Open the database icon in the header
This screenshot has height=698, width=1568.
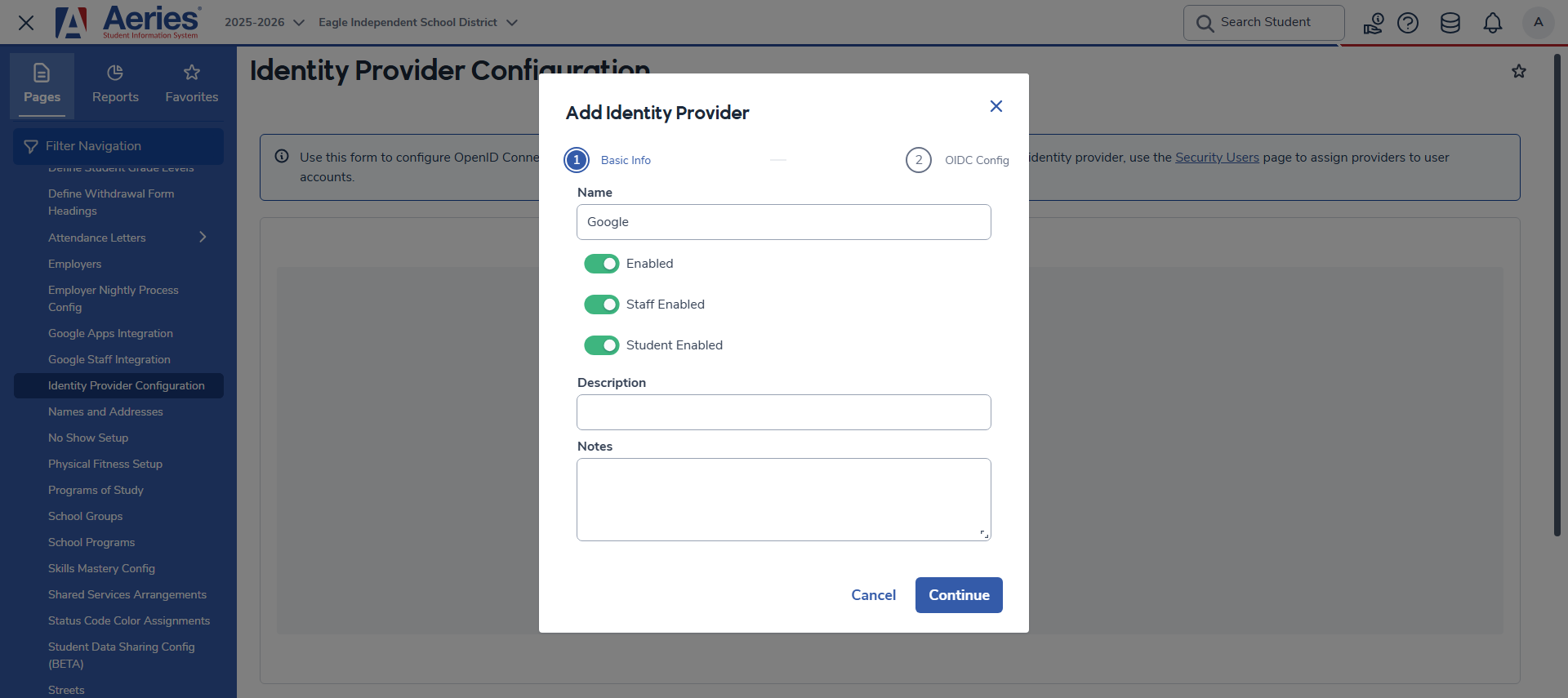tap(1450, 23)
